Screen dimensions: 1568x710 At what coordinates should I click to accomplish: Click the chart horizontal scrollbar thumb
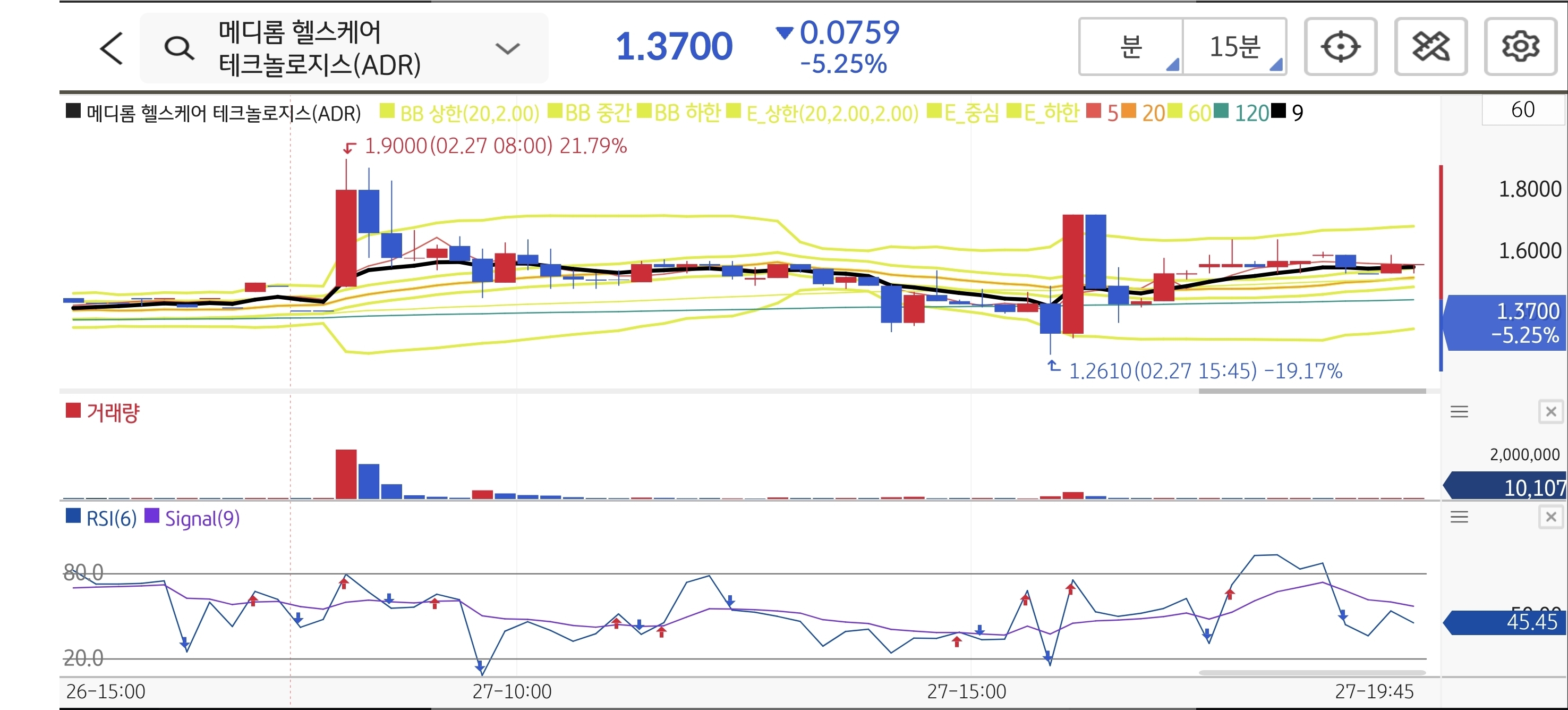pyautogui.click(x=1312, y=391)
